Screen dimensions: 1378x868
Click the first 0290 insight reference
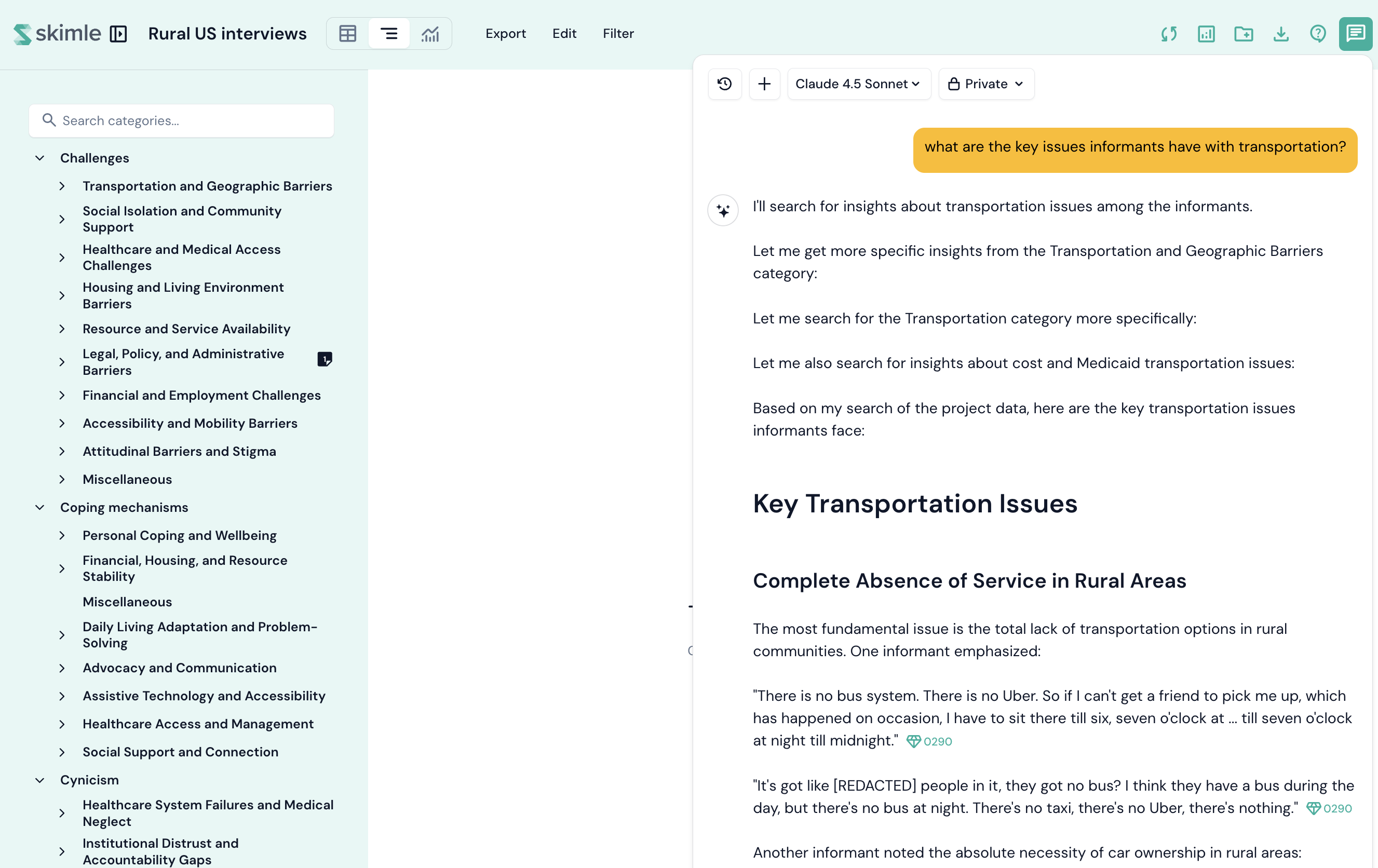(x=930, y=741)
